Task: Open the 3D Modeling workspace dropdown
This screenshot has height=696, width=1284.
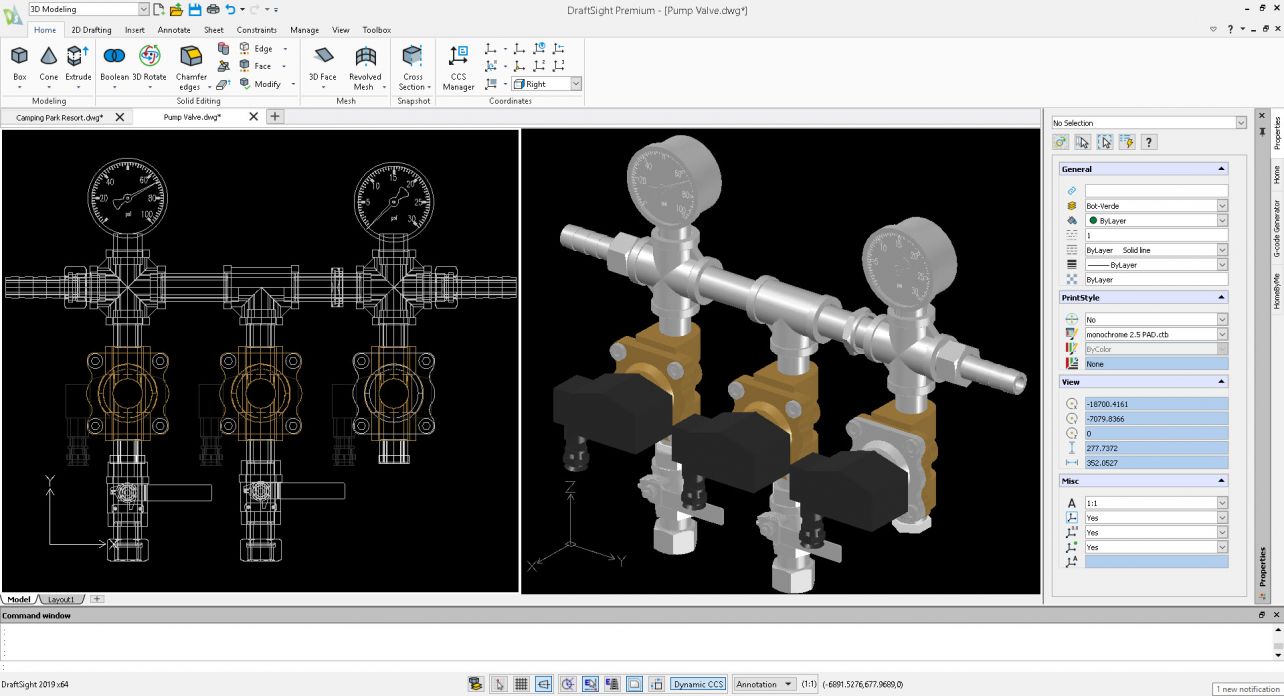Action: (143, 9)
